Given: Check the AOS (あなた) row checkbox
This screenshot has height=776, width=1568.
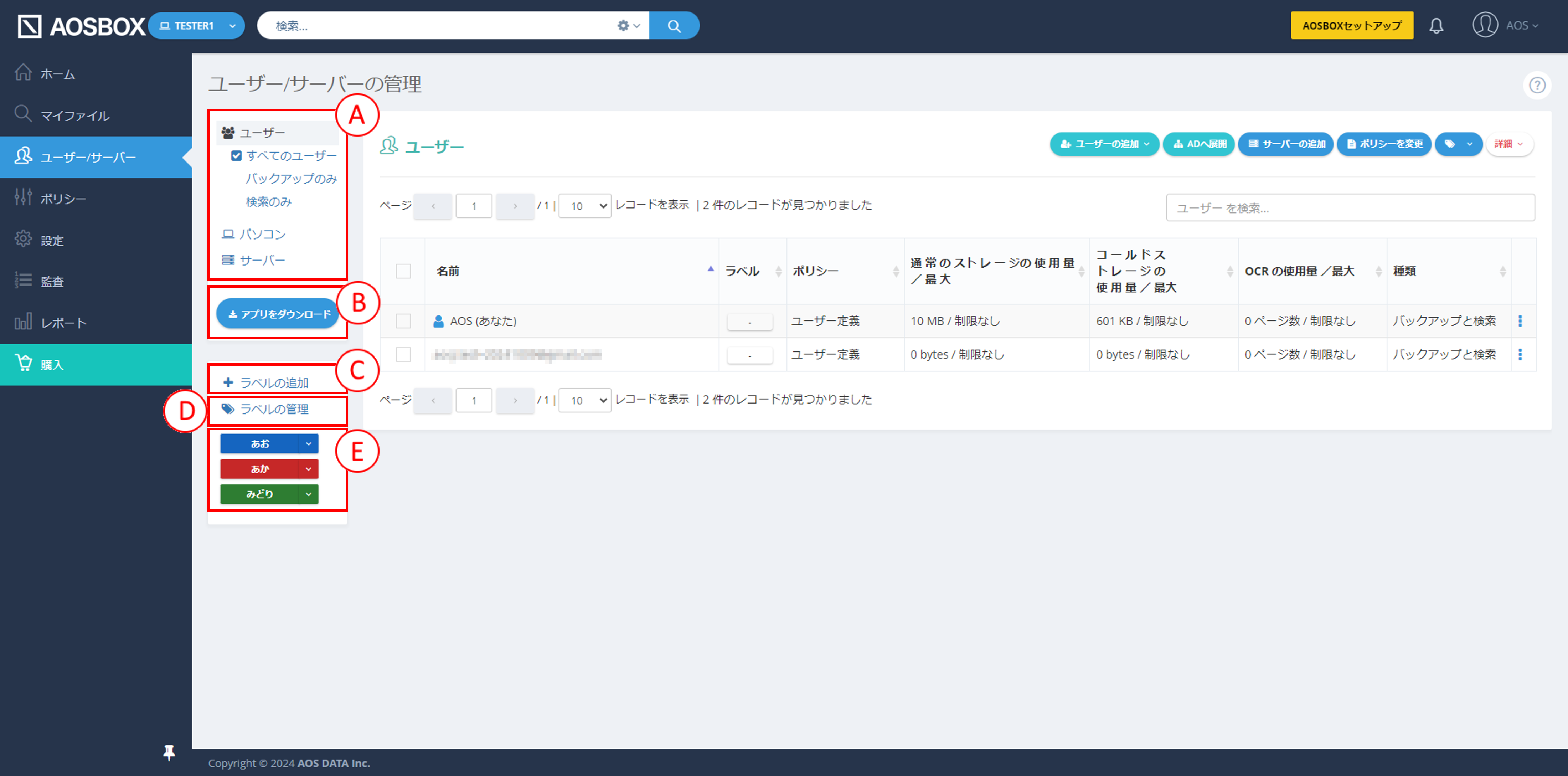Looking at the screenshot, I should pos(403,321).
